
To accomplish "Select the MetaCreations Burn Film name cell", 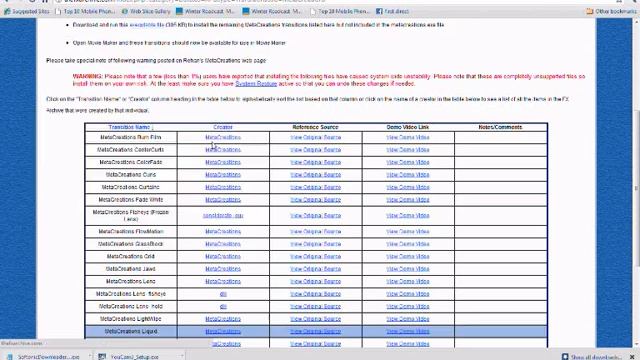I will click(131, 138).
